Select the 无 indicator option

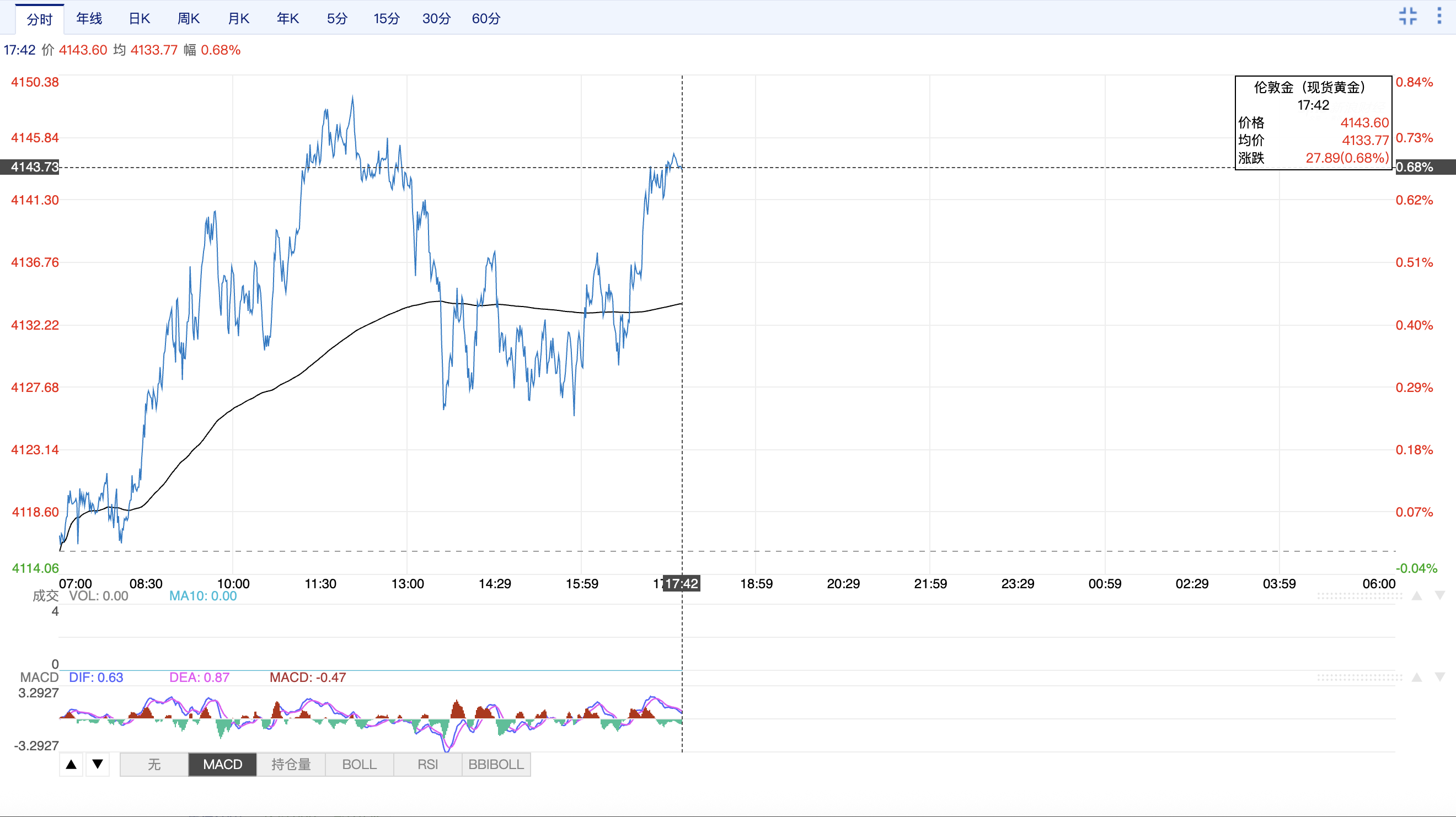click(x=154, y=765)
